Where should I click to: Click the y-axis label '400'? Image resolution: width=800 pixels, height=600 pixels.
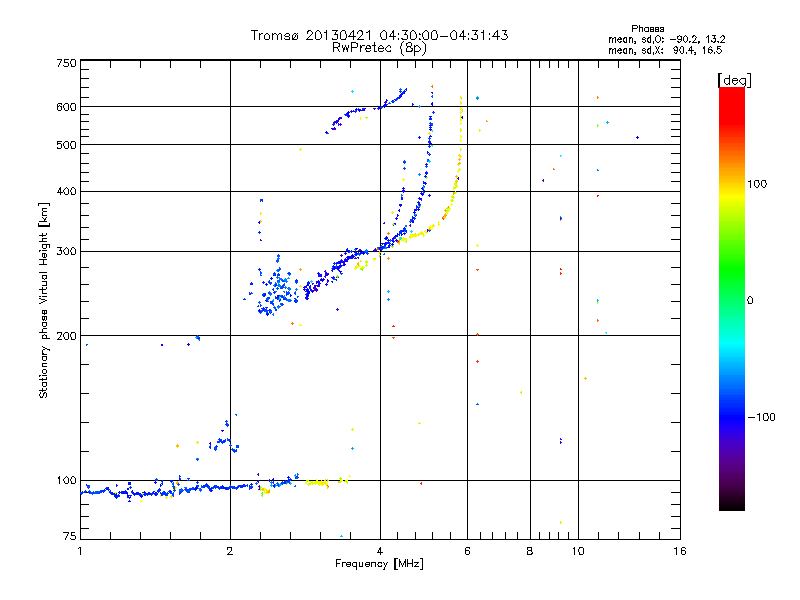[x=66, y=191]
